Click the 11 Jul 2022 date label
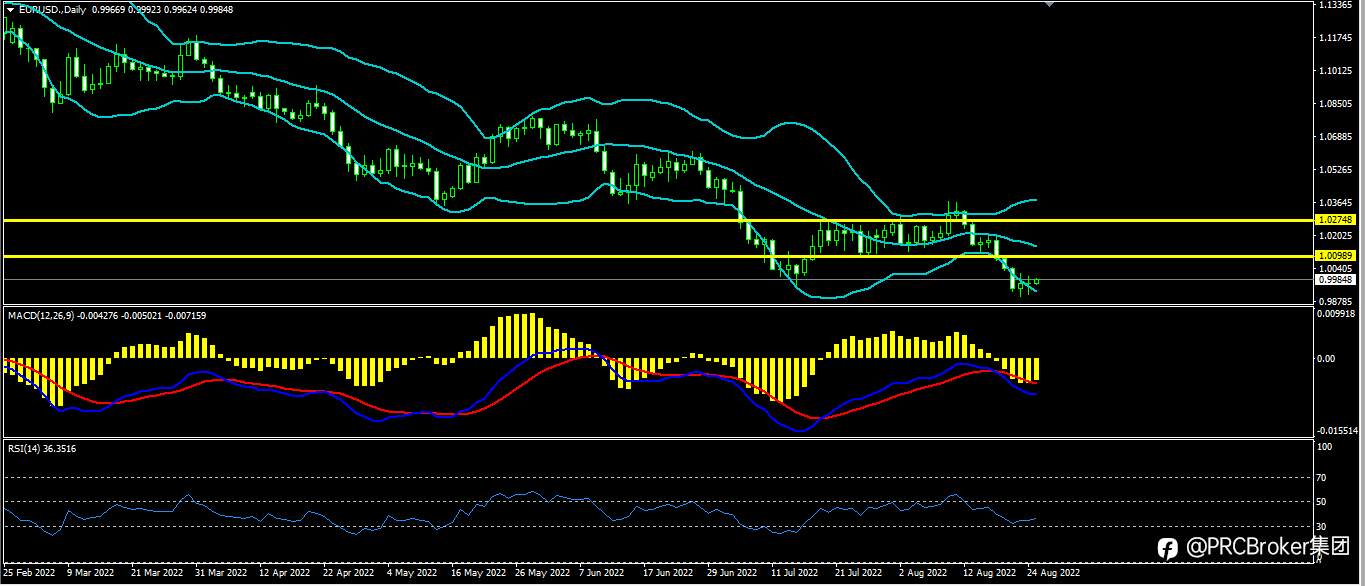 click(796, 574)
